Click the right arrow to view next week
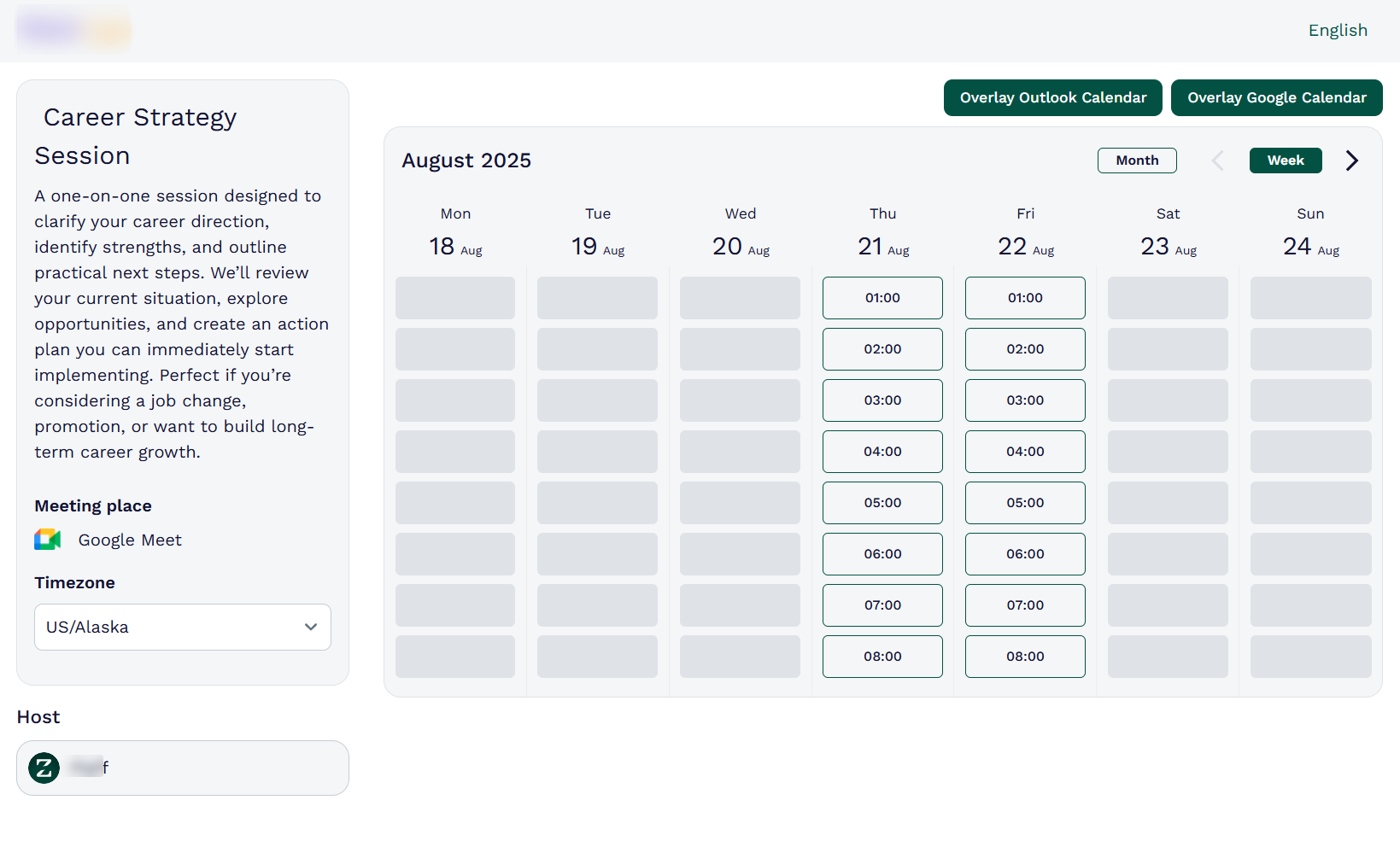Image resolution: width=1400 pixels, height=841 pixels. pyautogui.click(x=1351, y=161)
